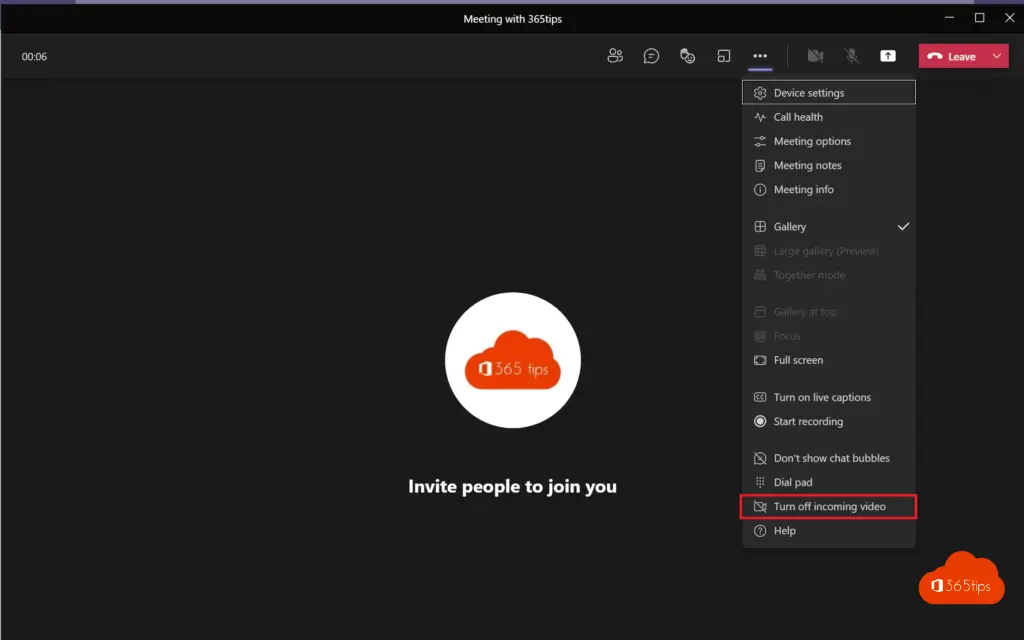This screenshot has height=640, width=1024.
Task: Click the Meeting info circle icon
Action: coord(760,189)
